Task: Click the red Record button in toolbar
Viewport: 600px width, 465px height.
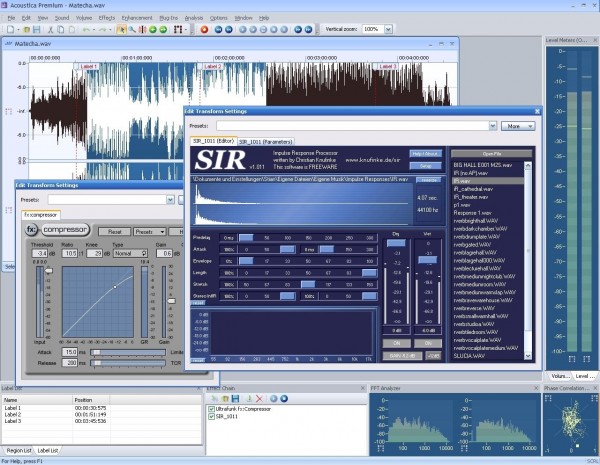Action: [204, 29]
